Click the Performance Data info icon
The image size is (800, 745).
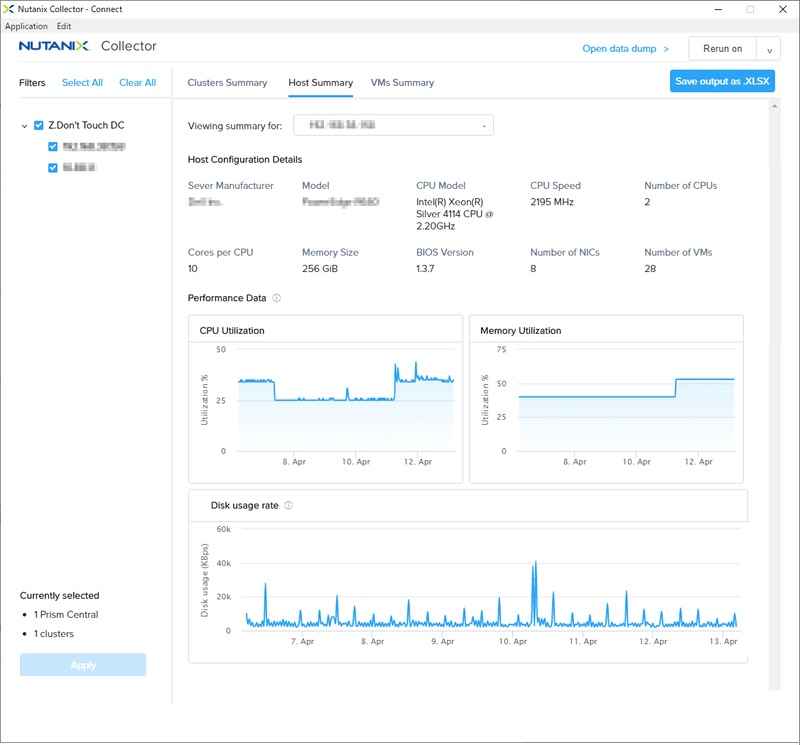(277, 298)
